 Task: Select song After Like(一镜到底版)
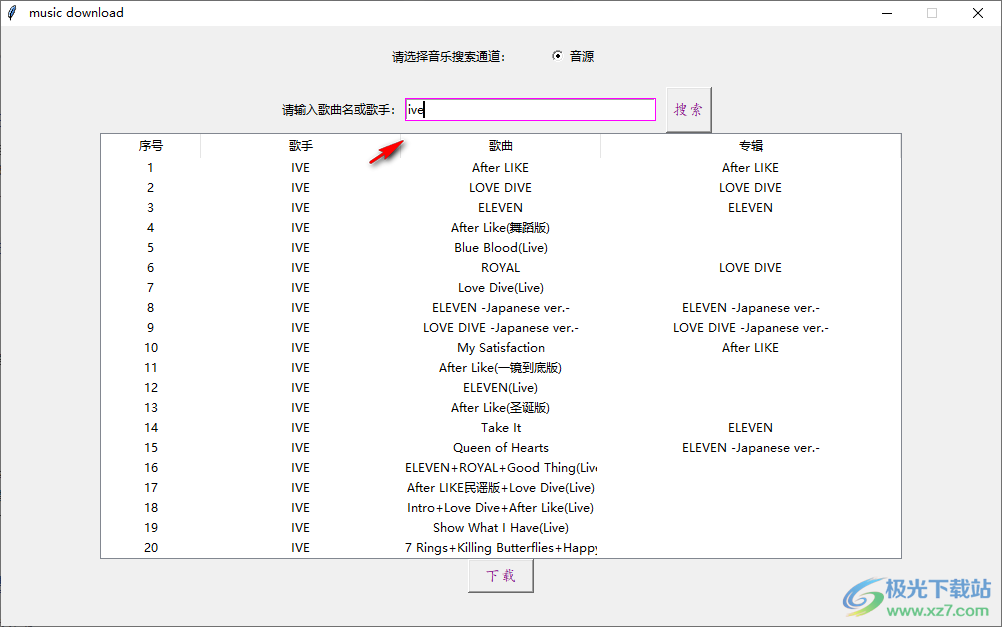pos(500,368)
